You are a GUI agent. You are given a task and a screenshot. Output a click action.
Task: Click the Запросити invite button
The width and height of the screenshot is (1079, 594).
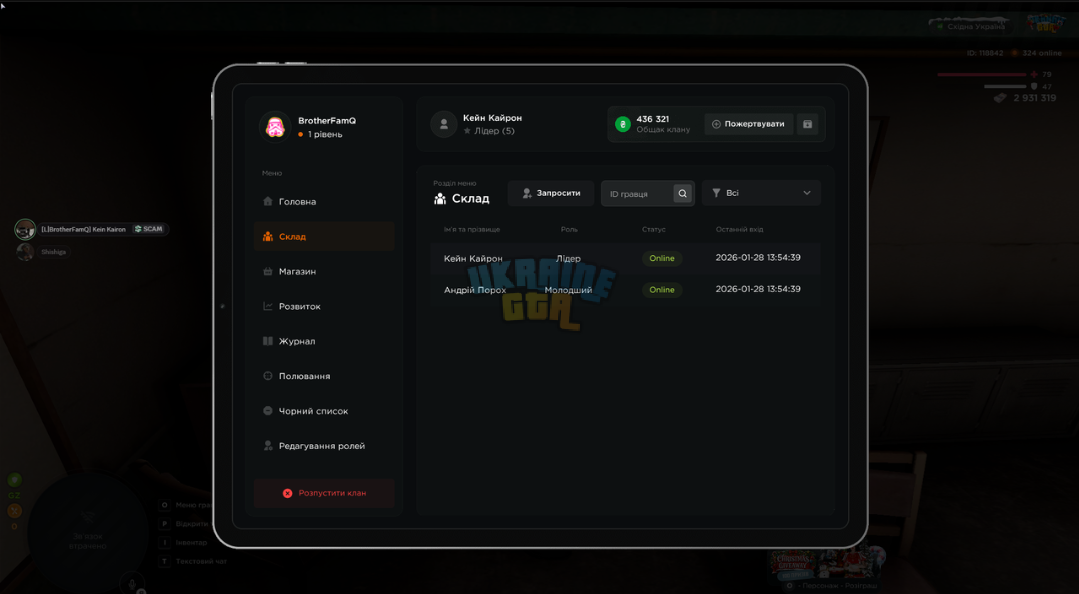tap(551, 193)
